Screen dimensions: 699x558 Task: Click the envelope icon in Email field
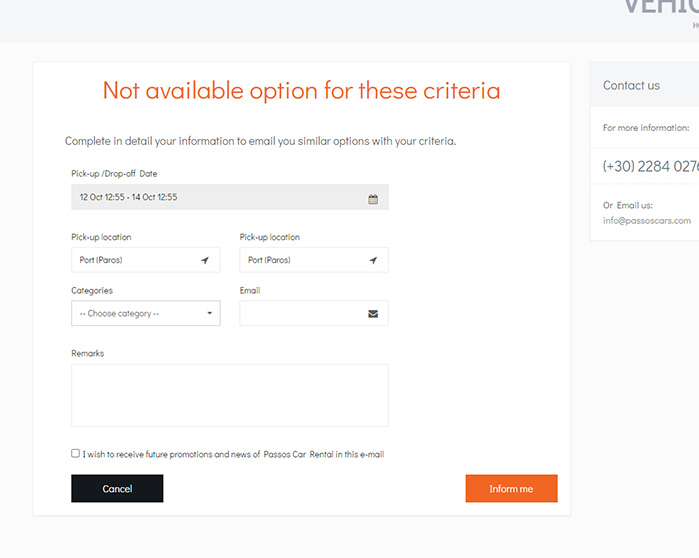tap(373, 314)
